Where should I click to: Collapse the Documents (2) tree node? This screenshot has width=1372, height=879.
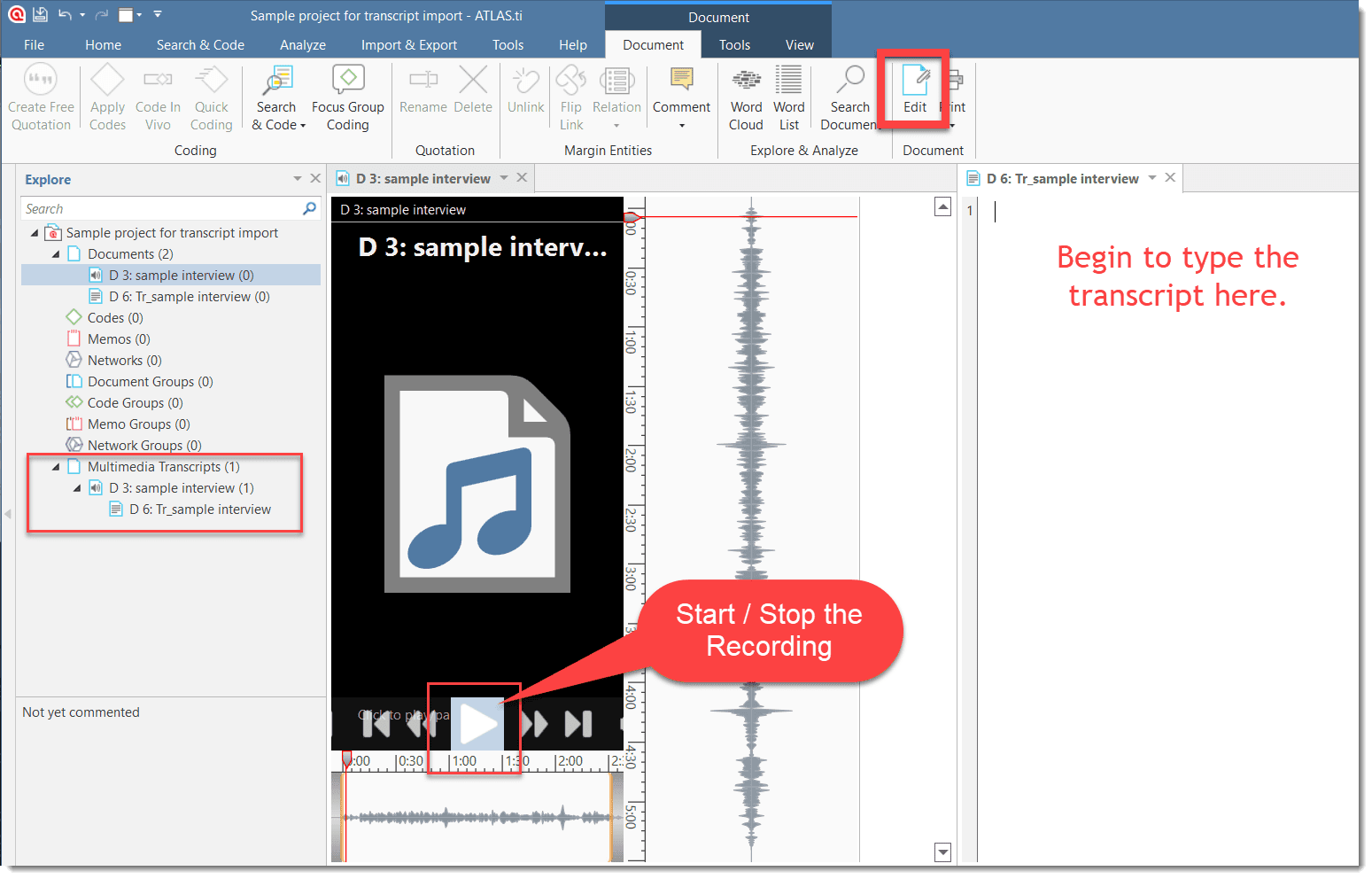(x=56, y=254)
